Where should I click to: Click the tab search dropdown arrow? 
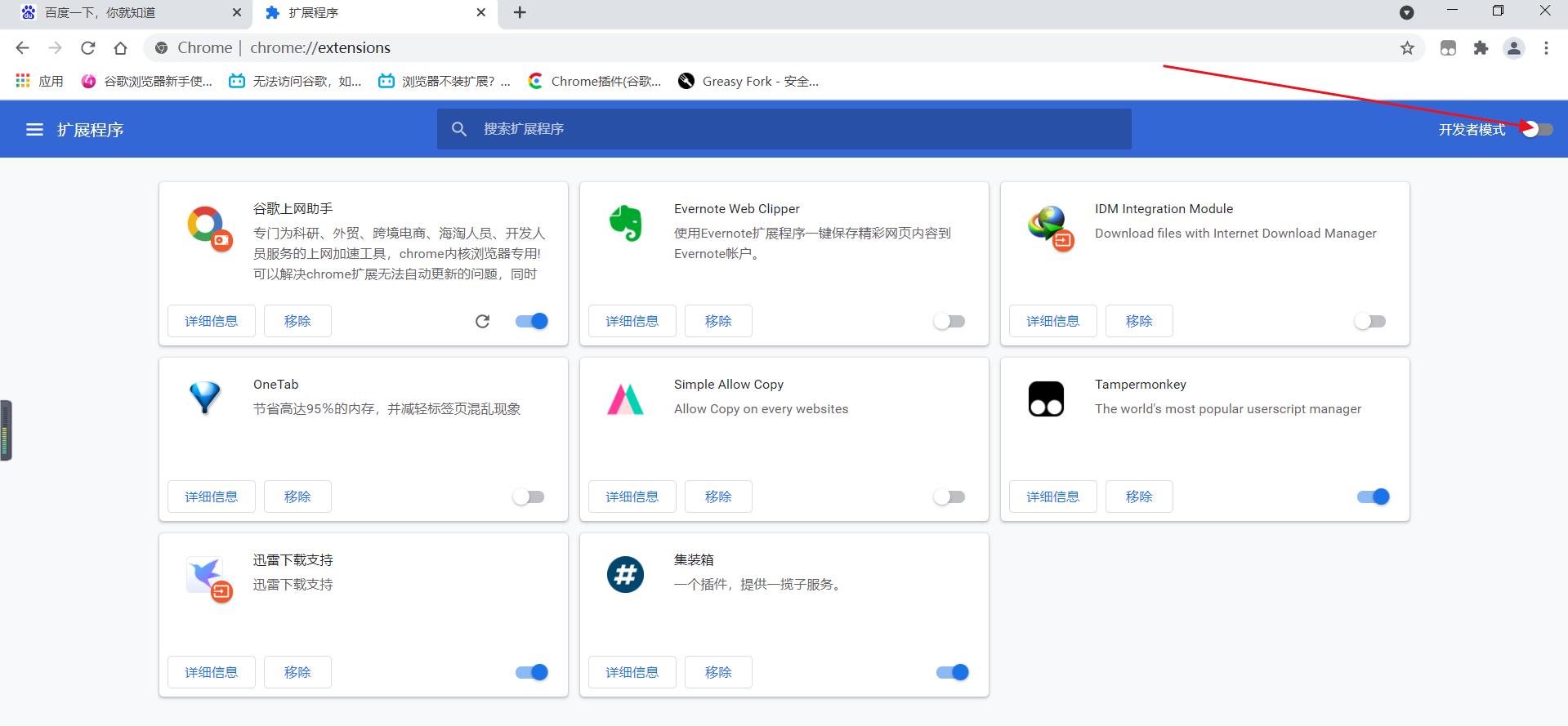tap(1406, 12)
